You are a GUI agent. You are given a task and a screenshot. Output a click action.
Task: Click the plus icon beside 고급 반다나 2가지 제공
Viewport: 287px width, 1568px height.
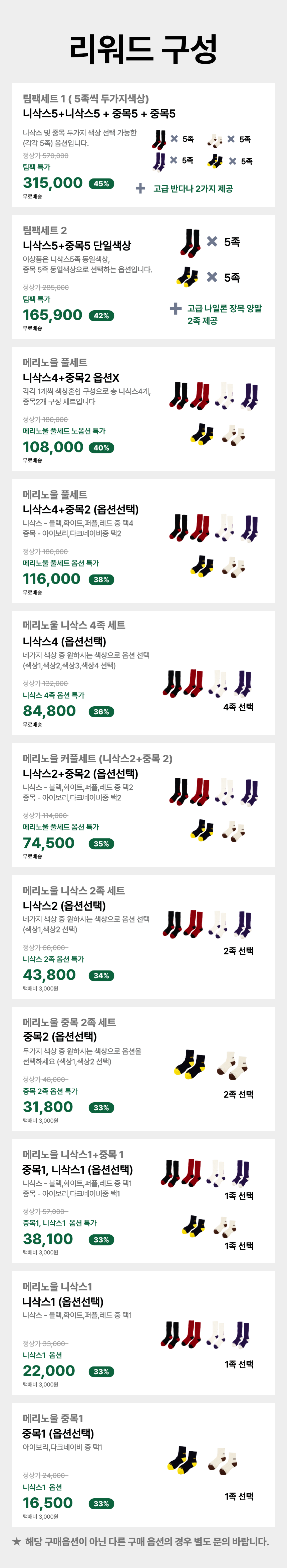point(140,189)
